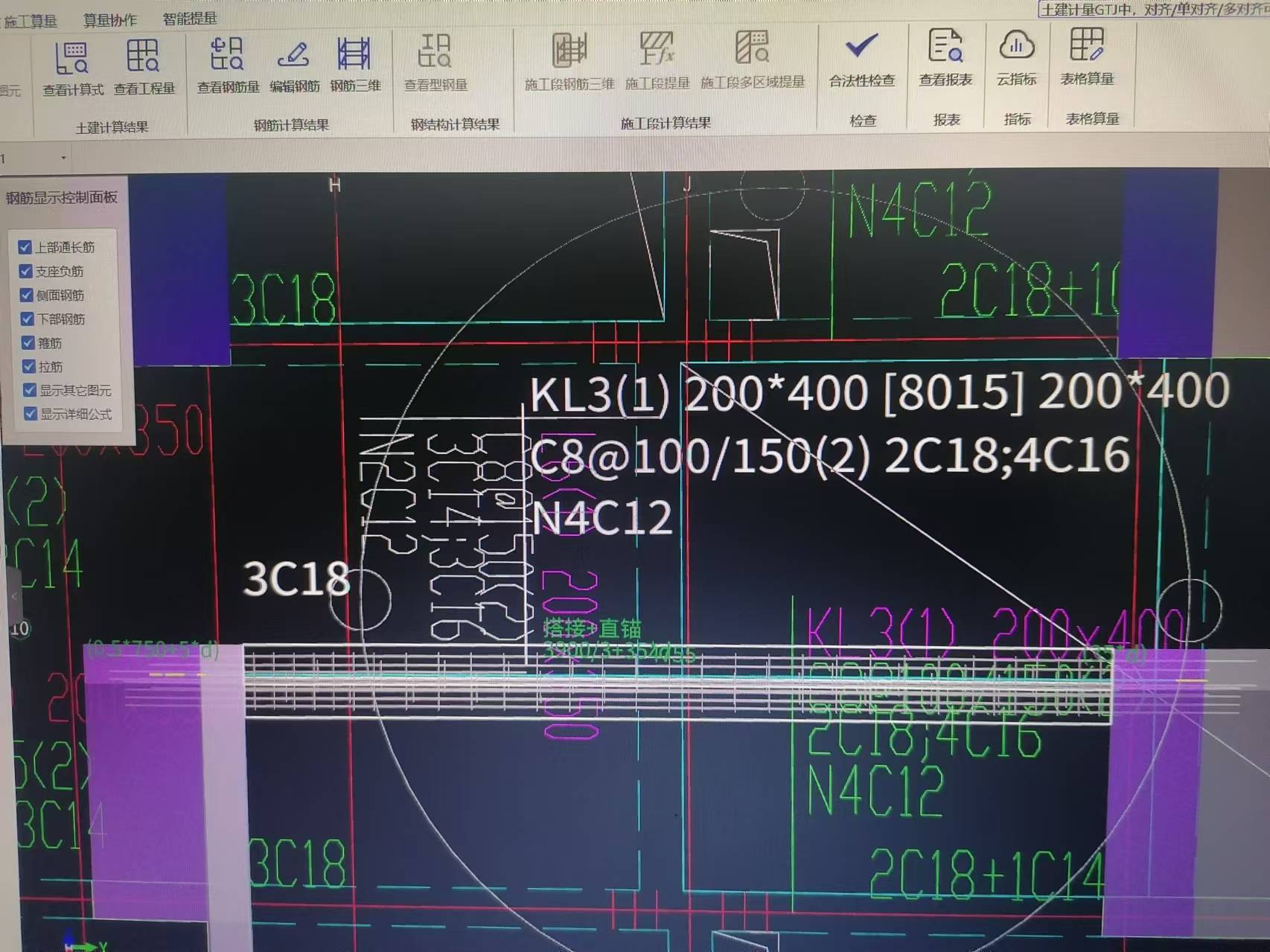Toggle 侧面钢筋 checkbox
1270x952 pixels.
point(26,295)
